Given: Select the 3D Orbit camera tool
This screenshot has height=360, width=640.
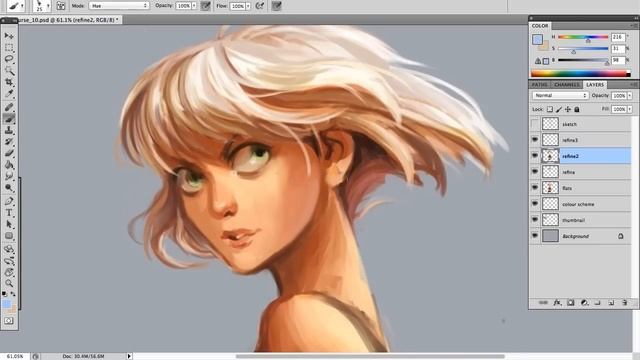Looking at the screenshot, I should pyautogui.click(x=9, y=260).
